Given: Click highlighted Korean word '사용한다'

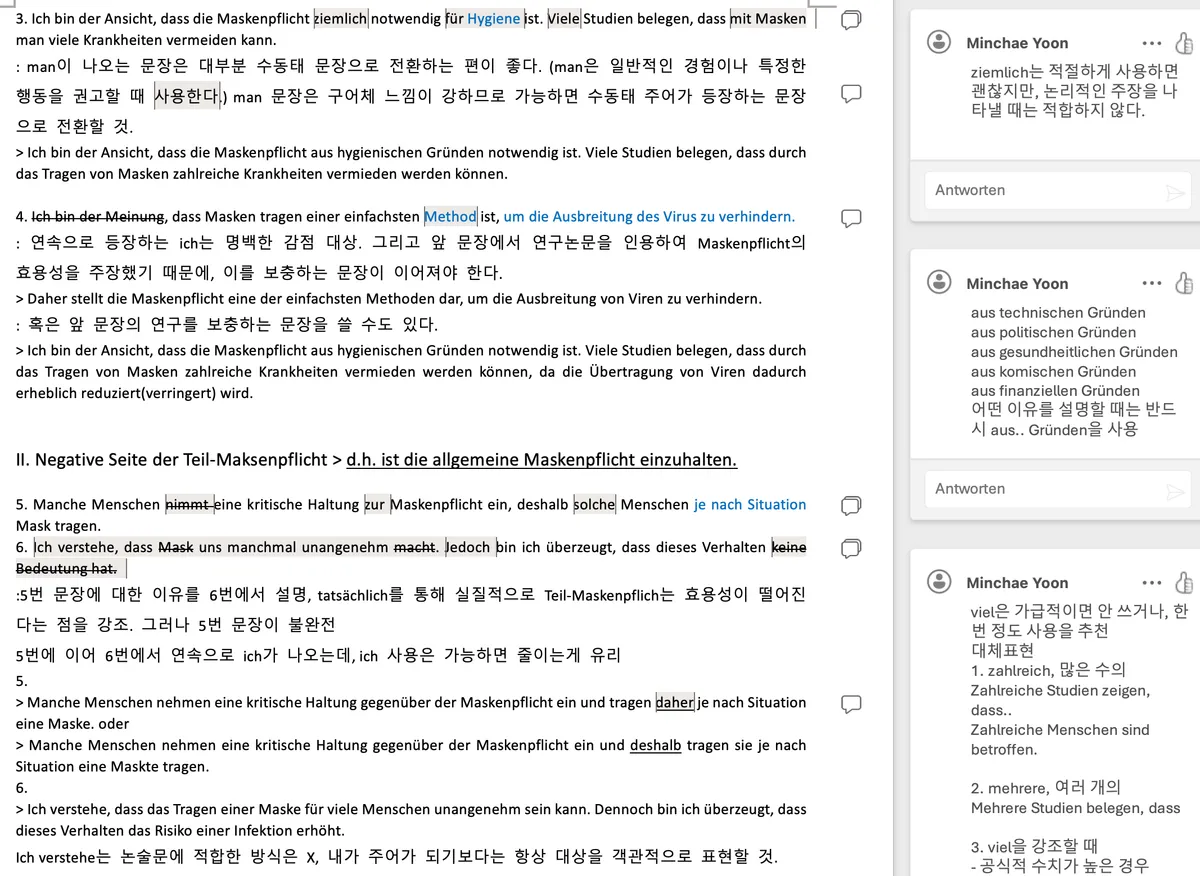Looking at the screenshot, I should [x=187, y=95].
